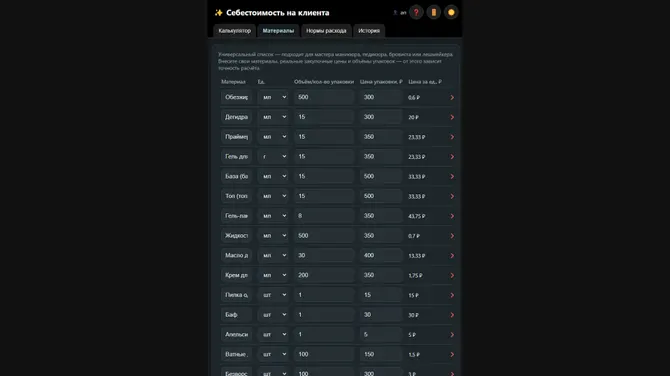Go to the История tab
The width and height of the screenshot is (670, 376).
point(369,31)
